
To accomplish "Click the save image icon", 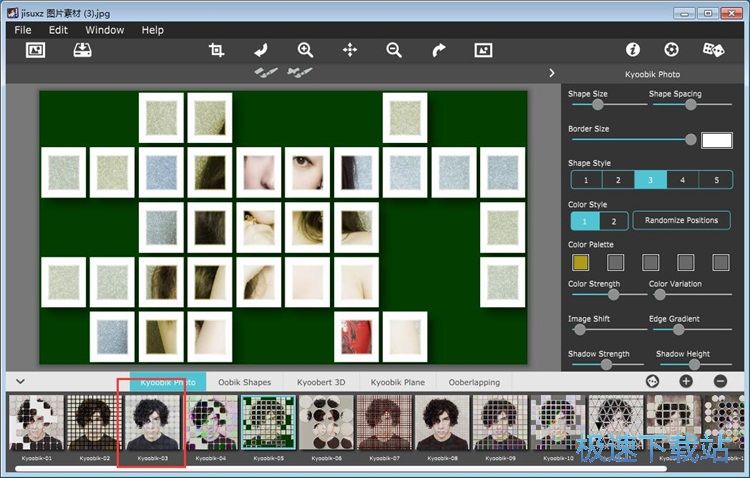I will pos(82,50).
